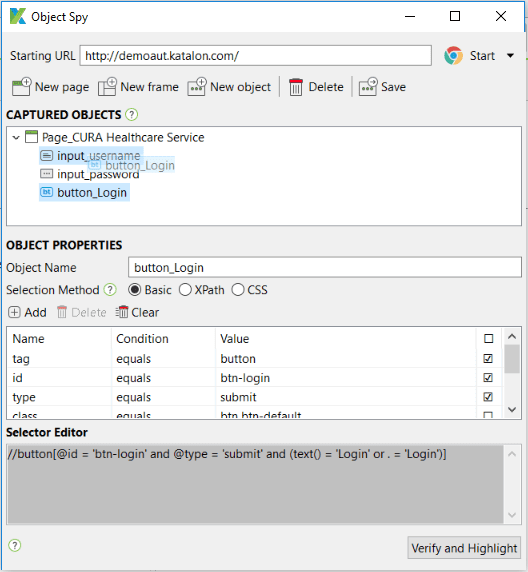Click the page icon of Page_CURA Healthcare Service
The width and height of the screenshot is (528, 572).
pos(31,137)
